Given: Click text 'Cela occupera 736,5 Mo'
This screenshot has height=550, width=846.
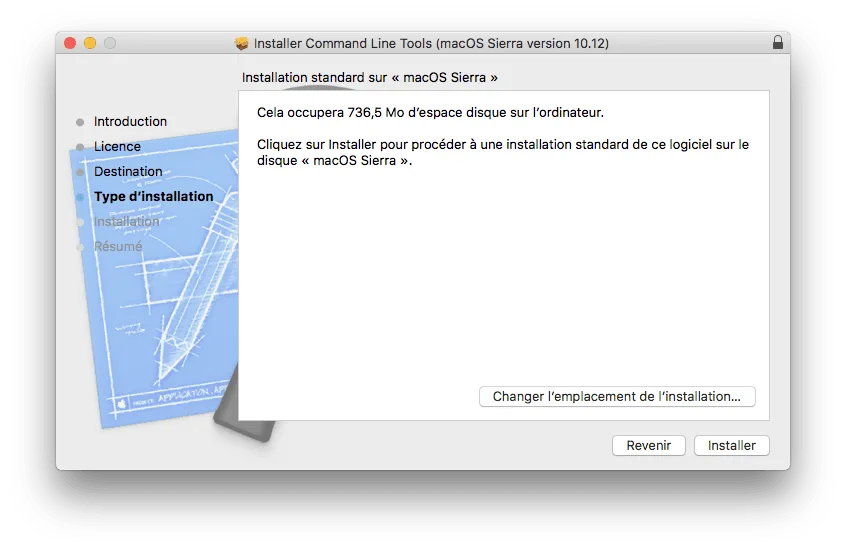Looking at the screenshot, I should (330, 112).
